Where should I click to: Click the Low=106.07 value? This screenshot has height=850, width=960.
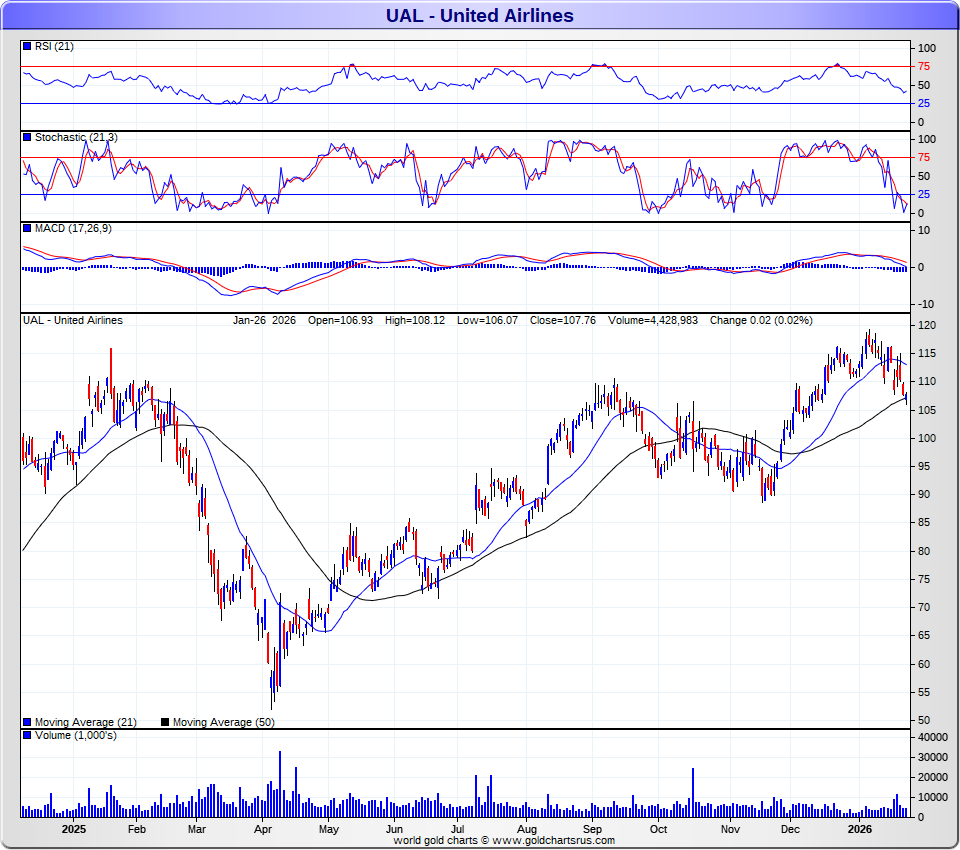click(x=487, y=320)
